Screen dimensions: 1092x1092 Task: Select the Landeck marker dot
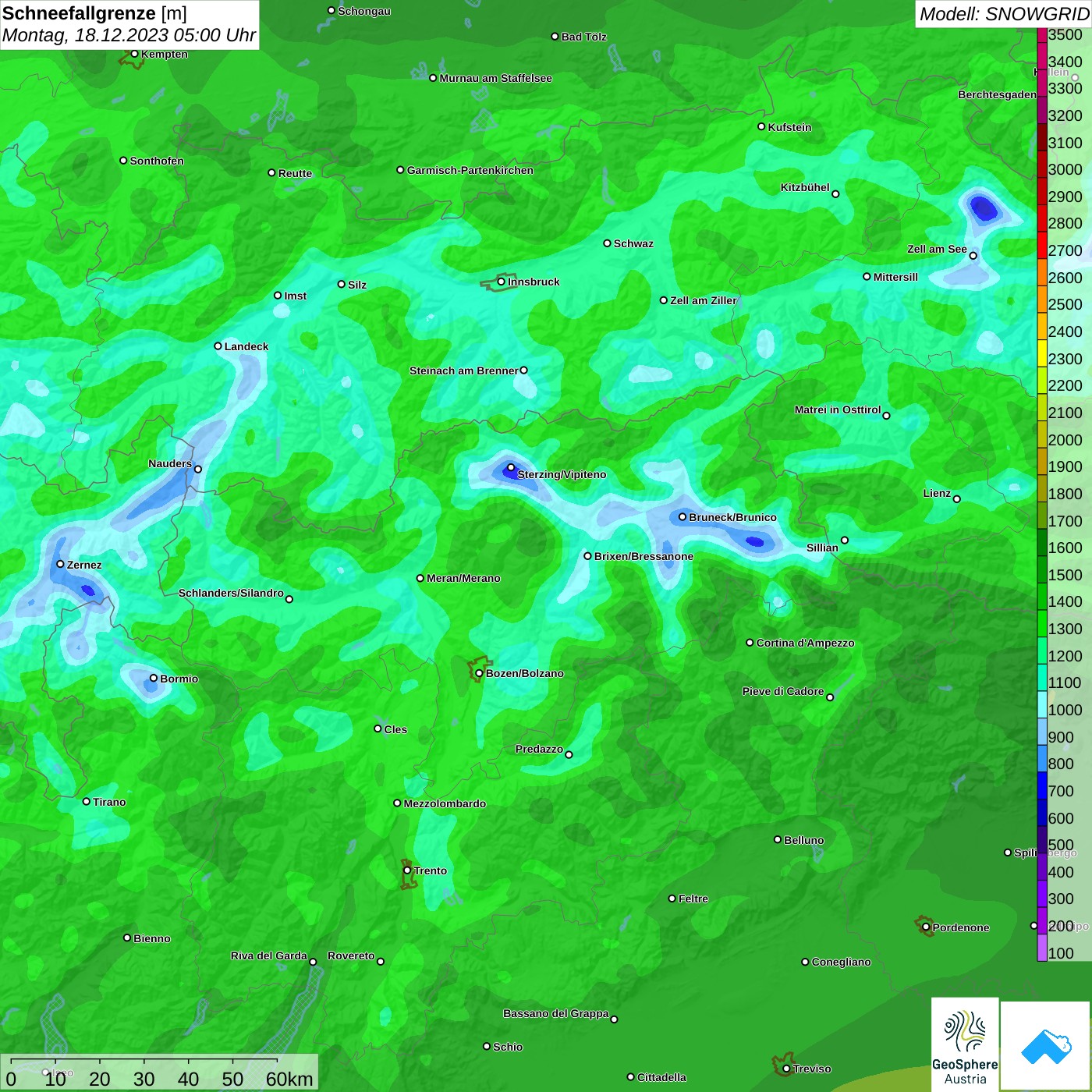218,346
